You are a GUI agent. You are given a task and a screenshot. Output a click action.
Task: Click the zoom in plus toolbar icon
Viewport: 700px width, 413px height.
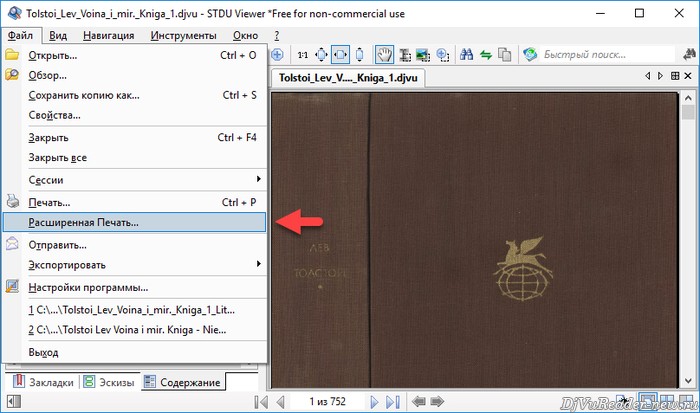click(277, 55)
